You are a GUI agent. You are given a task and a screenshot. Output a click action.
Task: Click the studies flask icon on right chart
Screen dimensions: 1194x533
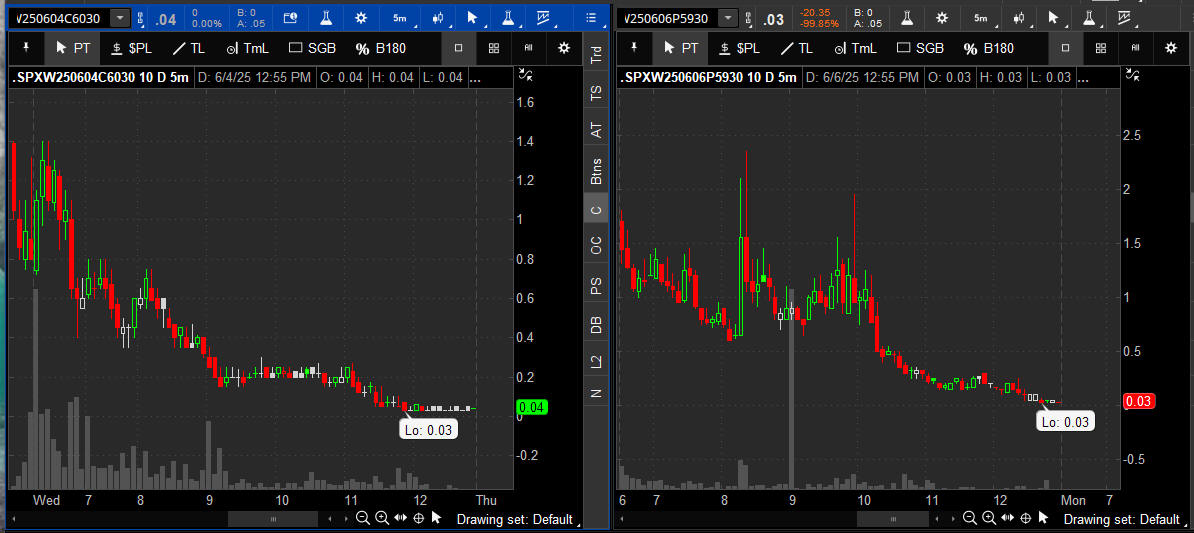[x=907, y=18]
